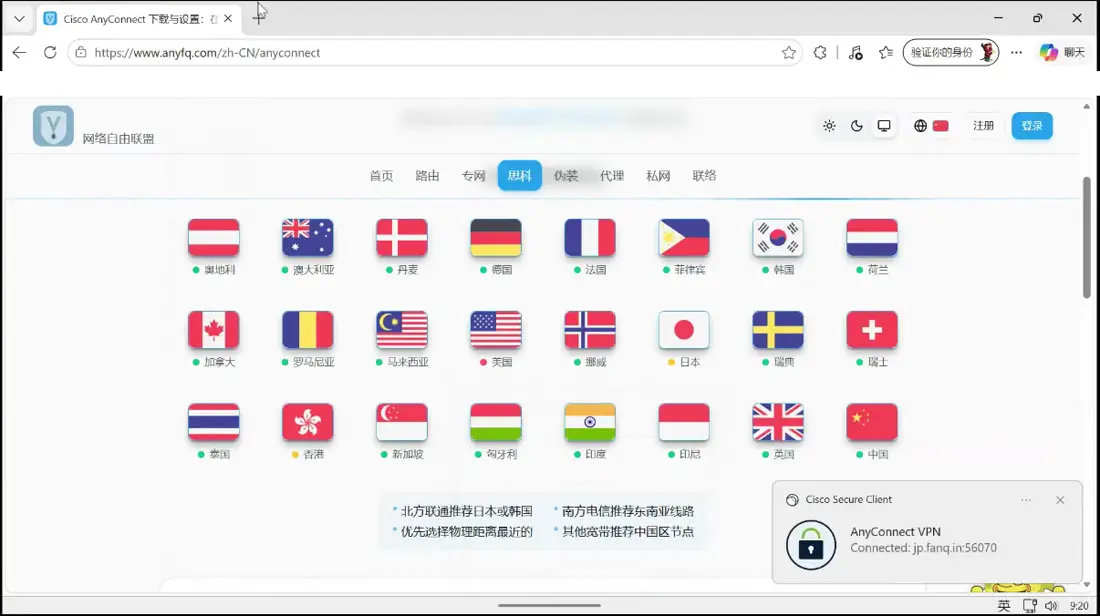The height and width of the screenshot is (616, 1100).
Task: Choose the Hong Kong (香港) flag
Action: (308, 422)
